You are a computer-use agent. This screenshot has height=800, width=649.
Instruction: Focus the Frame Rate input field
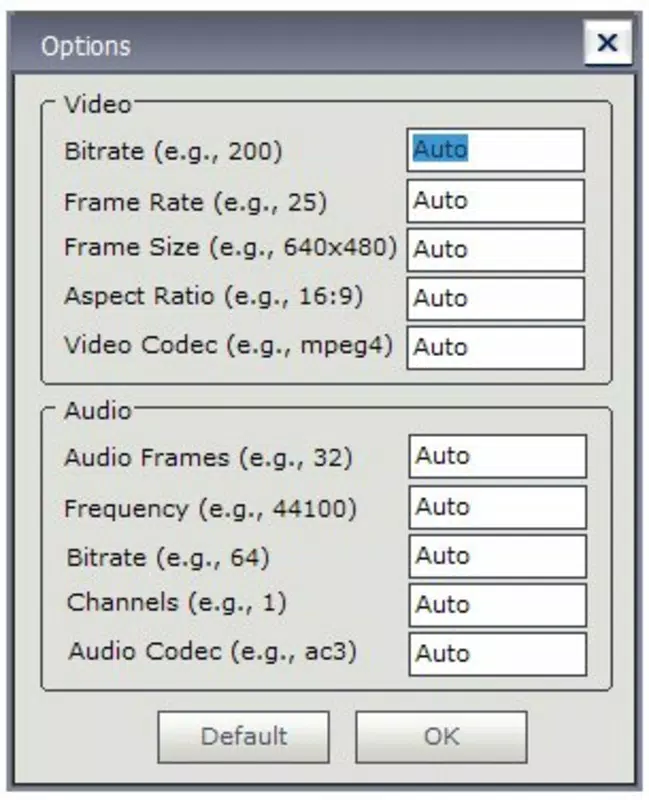tap(495, 201)
